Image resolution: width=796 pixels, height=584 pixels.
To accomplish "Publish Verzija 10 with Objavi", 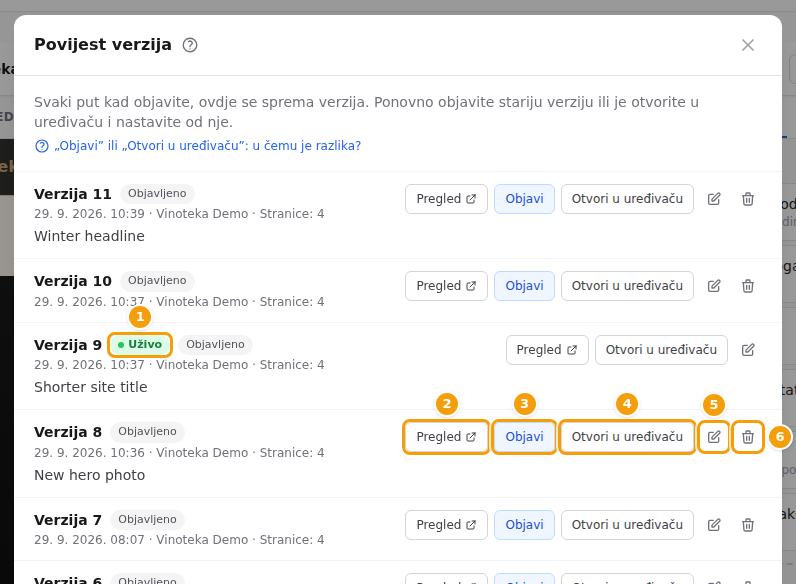I will [x=524, y=286].
